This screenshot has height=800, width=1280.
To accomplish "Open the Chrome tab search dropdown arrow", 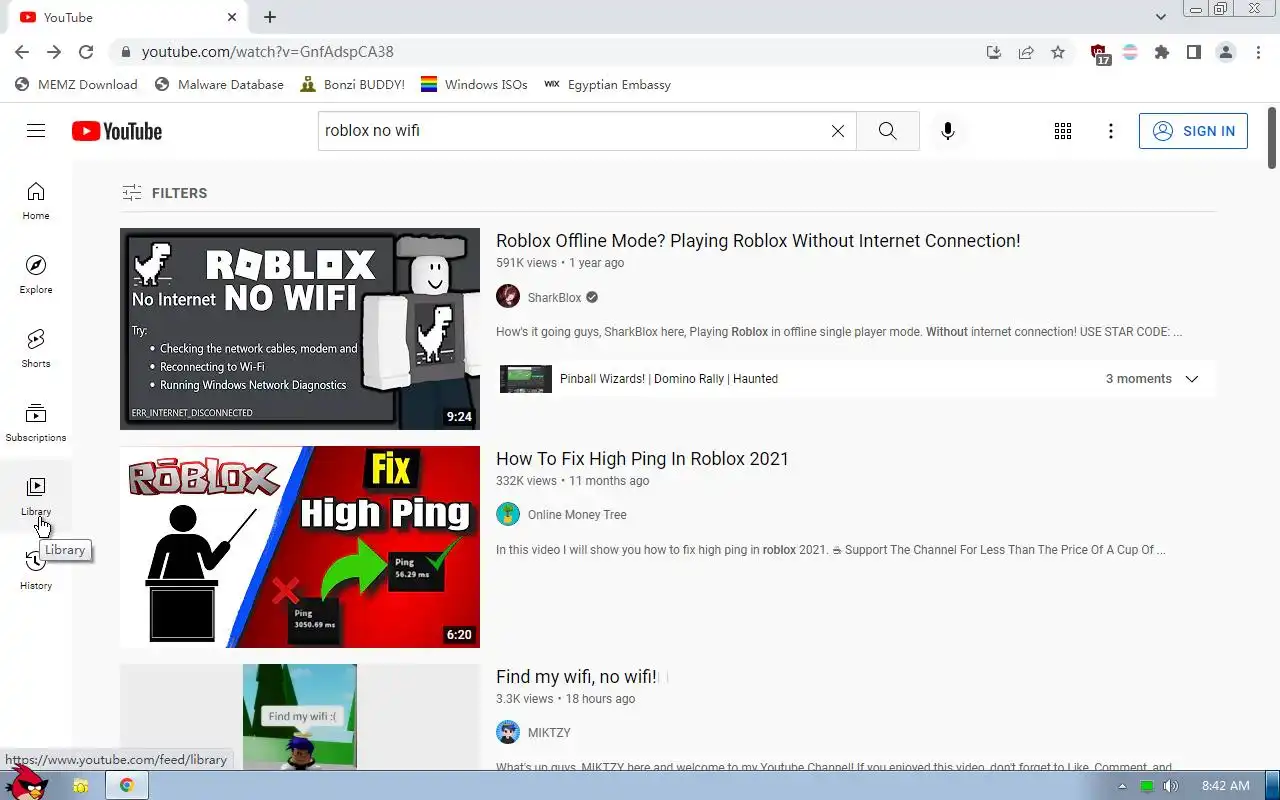I will (1161, 17).
